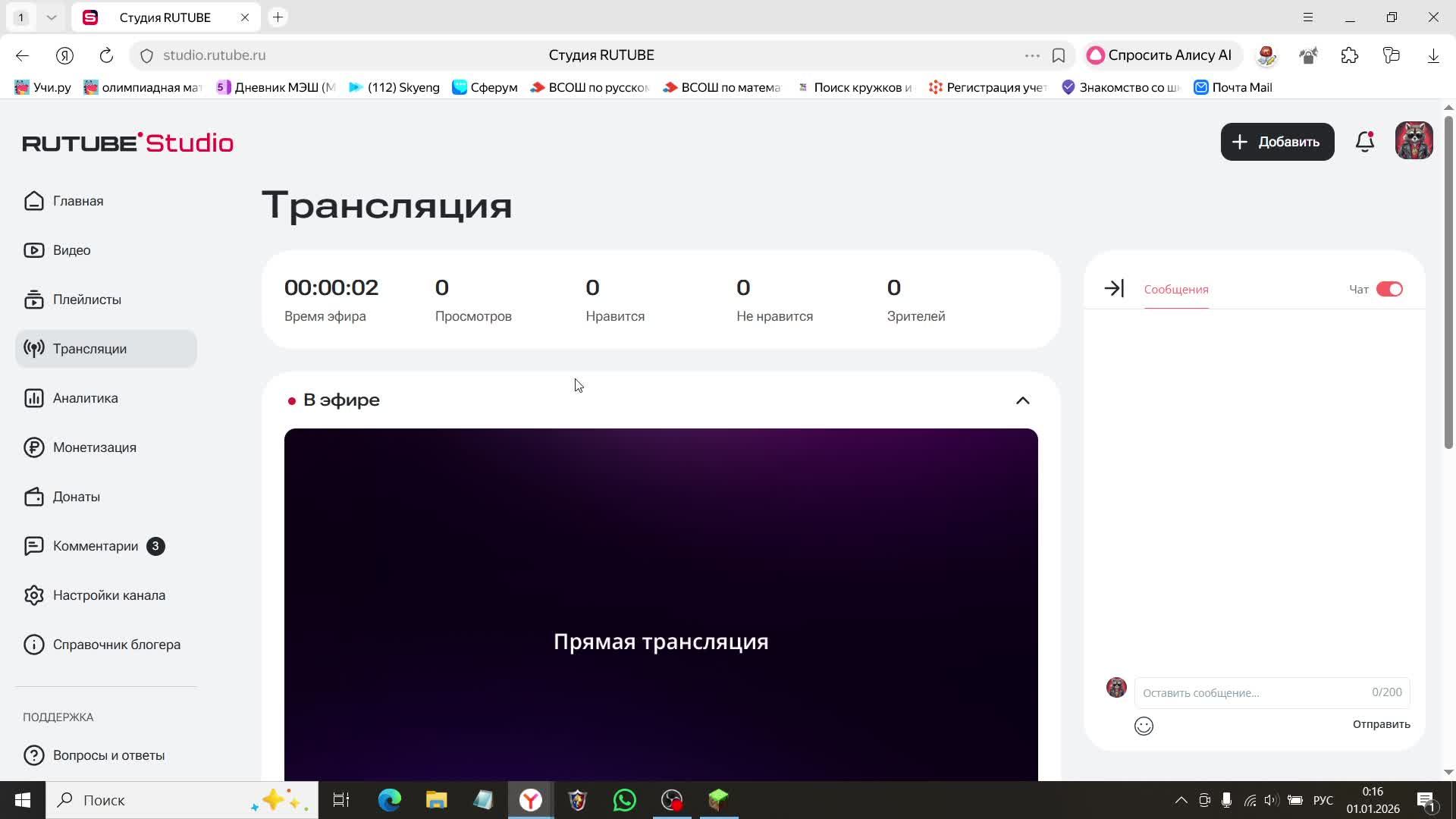1456x819 pixels.
Task: Toggle the Чат switch off
Action: tap(1389, 290)
